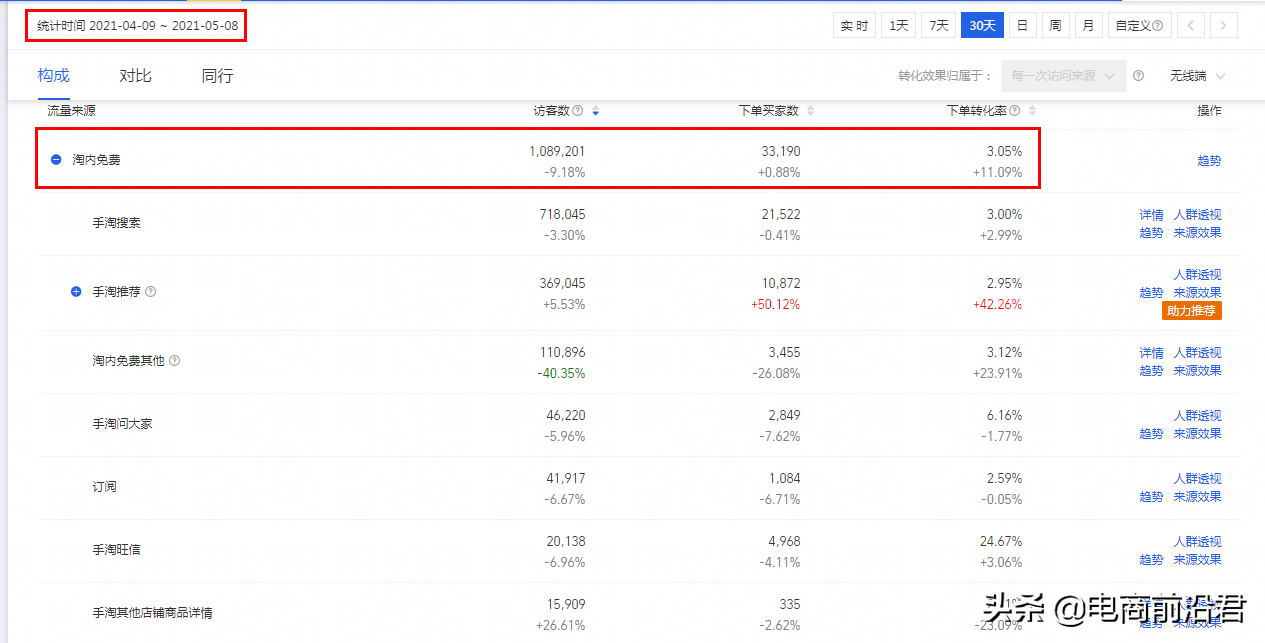Expand the 手淘推荐 row
Screen dimensions: 1265x643
(76, 292)
